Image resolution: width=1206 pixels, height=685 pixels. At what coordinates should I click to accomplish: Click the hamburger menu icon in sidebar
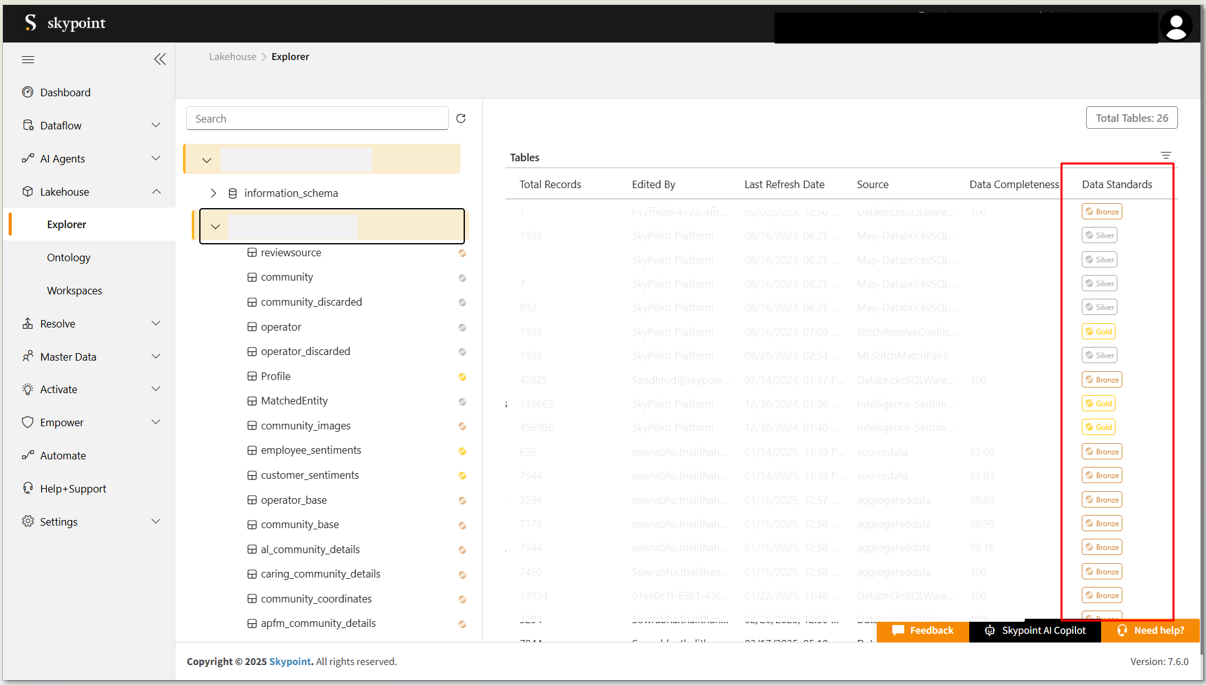click(x=28, y=60)
